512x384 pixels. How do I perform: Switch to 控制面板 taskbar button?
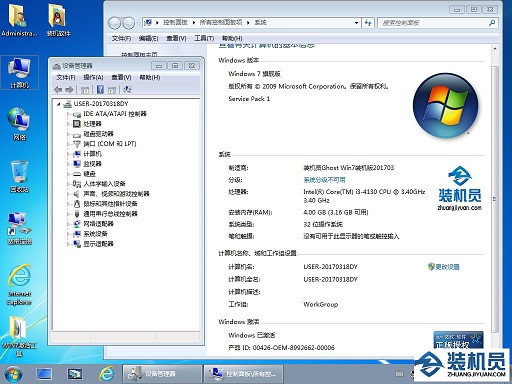[244, 374]
